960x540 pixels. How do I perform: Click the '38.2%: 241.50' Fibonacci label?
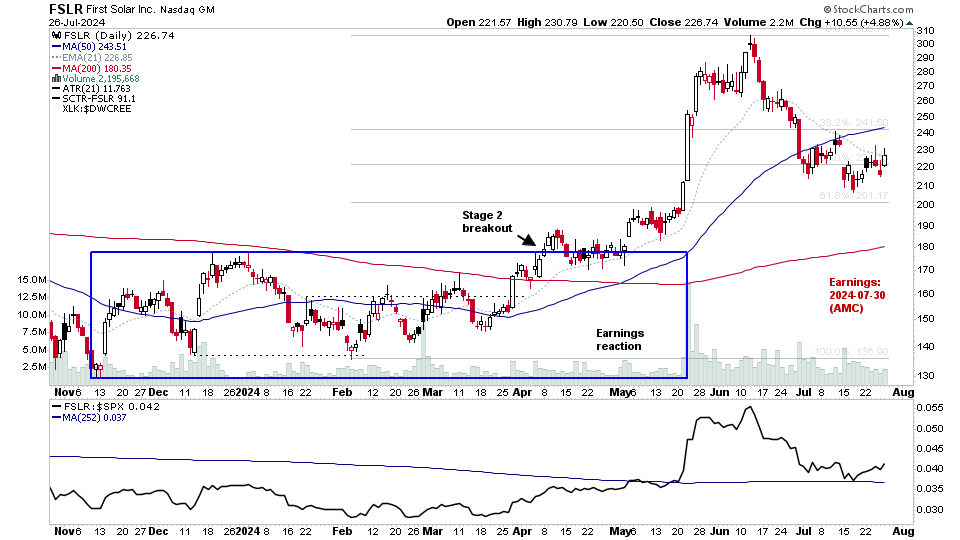point(853,123)
